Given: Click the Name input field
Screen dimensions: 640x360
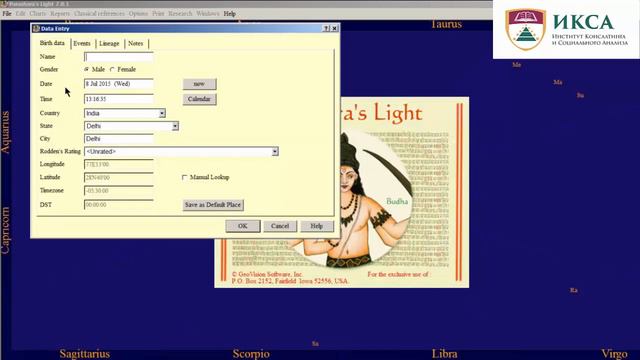Looking at the screenshot, I should click(x=118, y=57).
